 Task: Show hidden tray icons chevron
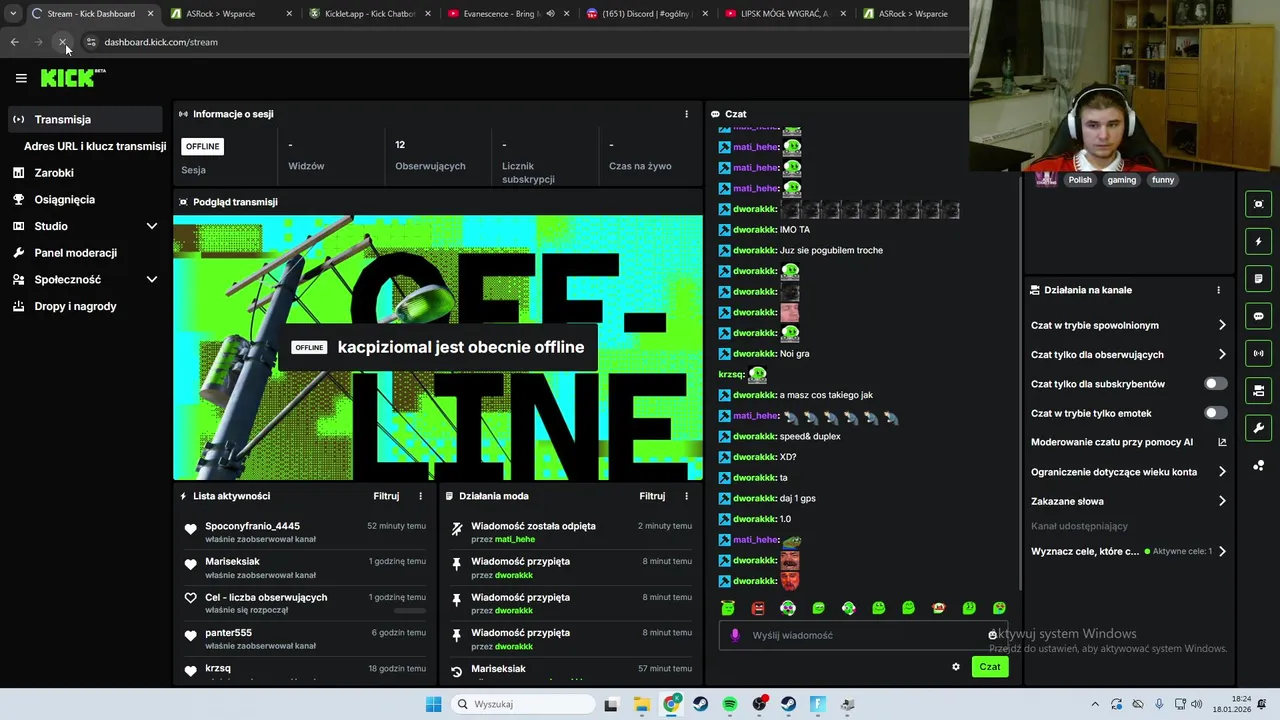point(1095,704)
